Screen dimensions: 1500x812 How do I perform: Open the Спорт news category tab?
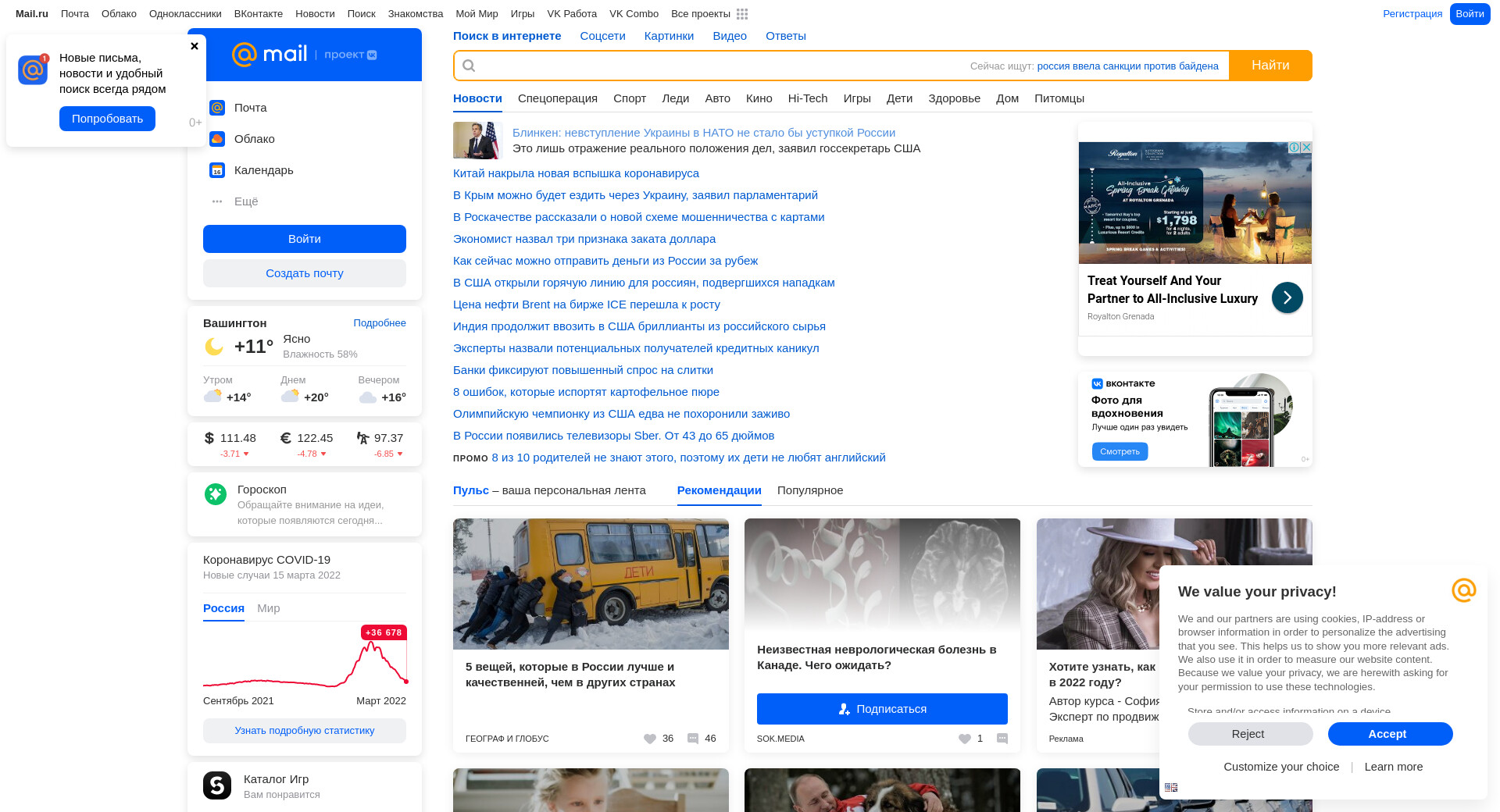(630, 98)
